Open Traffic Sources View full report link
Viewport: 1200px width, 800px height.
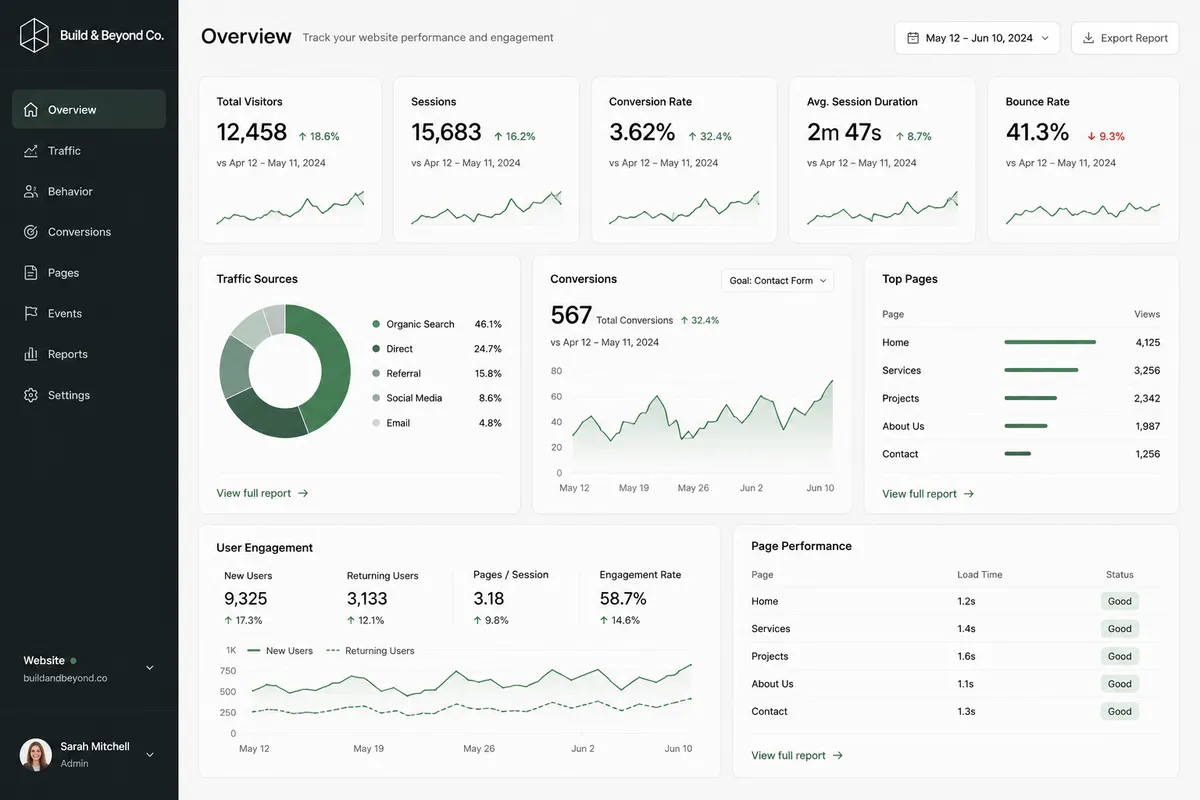[262, 493]
